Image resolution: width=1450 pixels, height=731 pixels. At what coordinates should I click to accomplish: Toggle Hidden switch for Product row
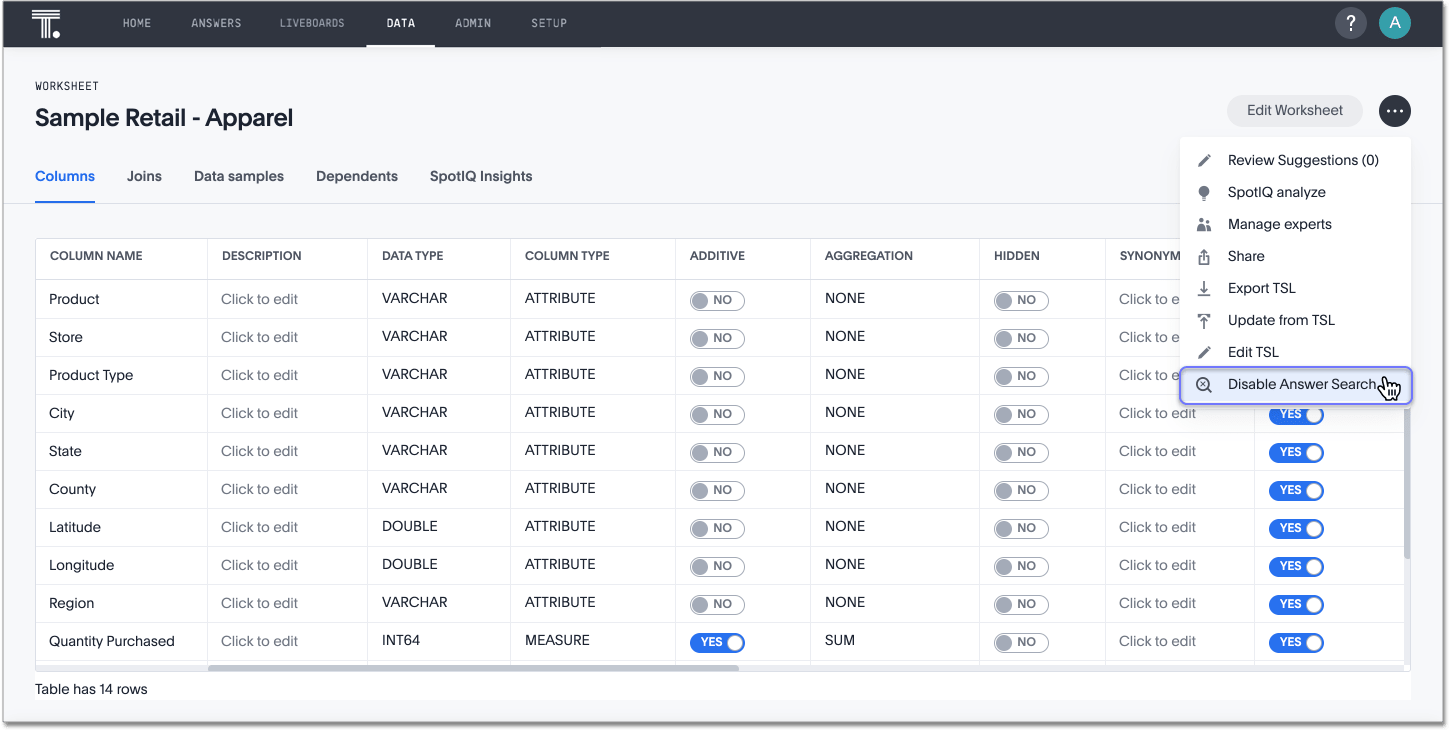click(x=1020, y=300)
